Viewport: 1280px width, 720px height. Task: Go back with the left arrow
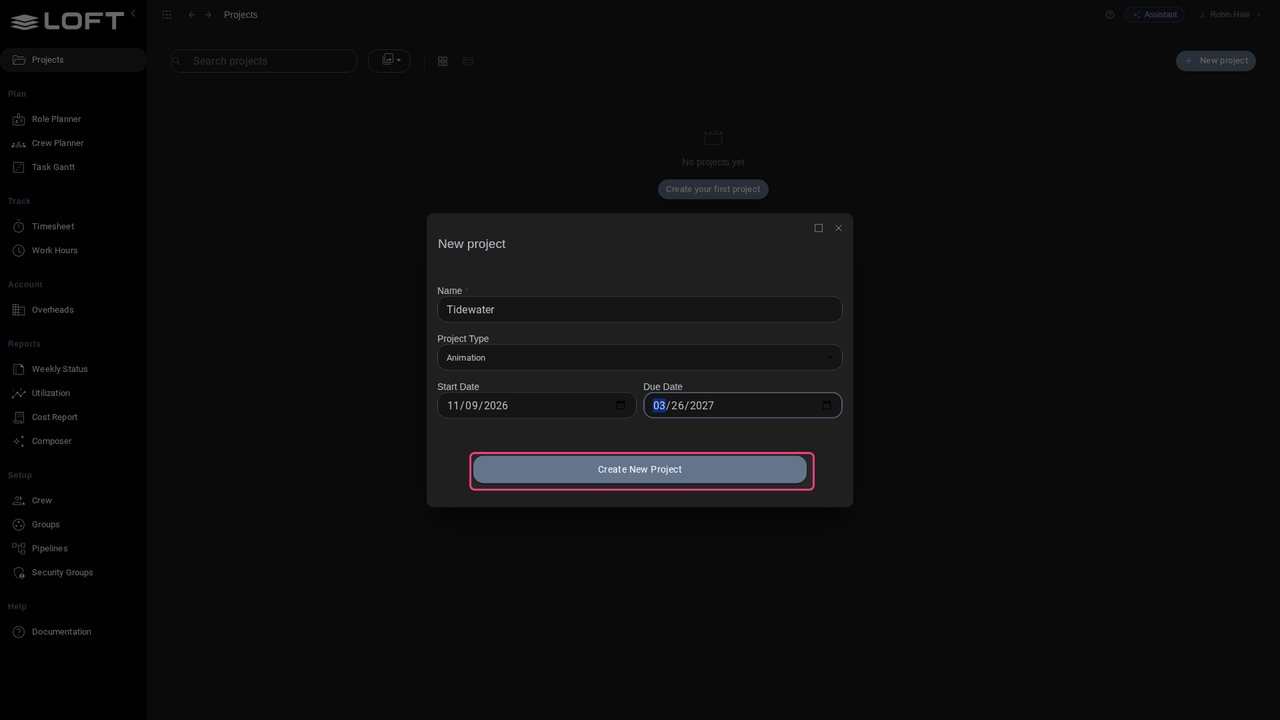click(192, 15)
